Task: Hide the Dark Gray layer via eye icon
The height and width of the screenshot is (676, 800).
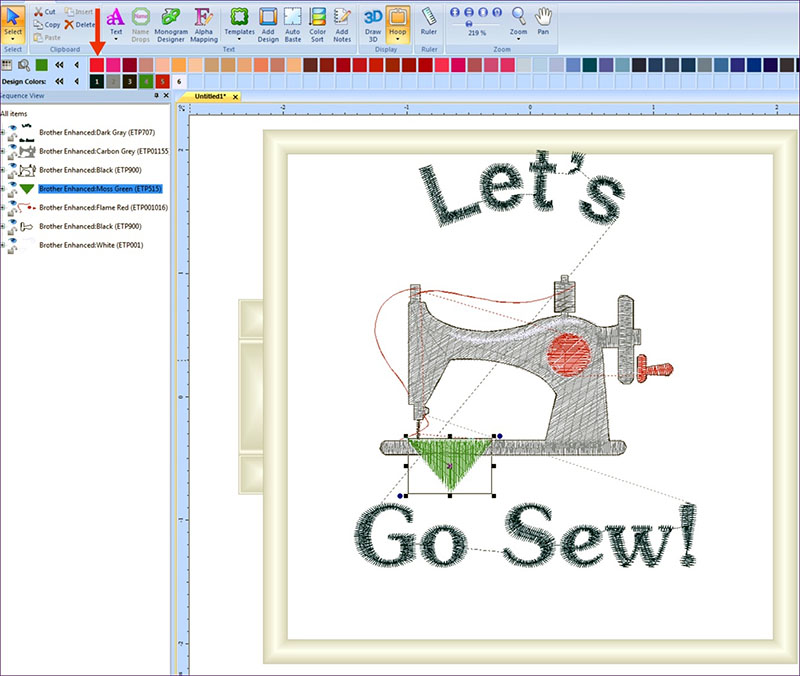Action: coord(11,128)
